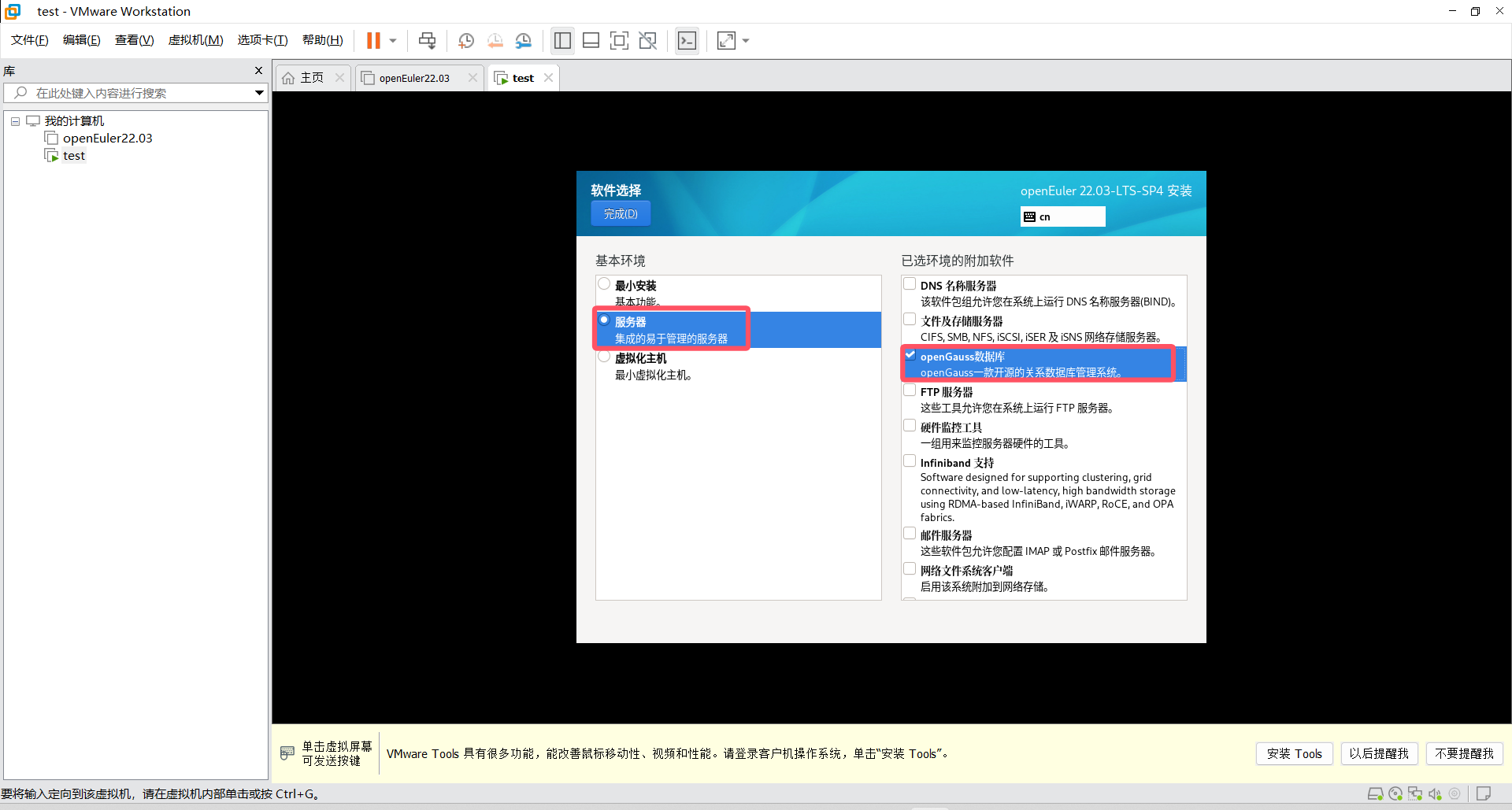Viewport: 1512px width, 810px height.
Task: Click the 不要提醒我 button
Action: coord(1465,753)
